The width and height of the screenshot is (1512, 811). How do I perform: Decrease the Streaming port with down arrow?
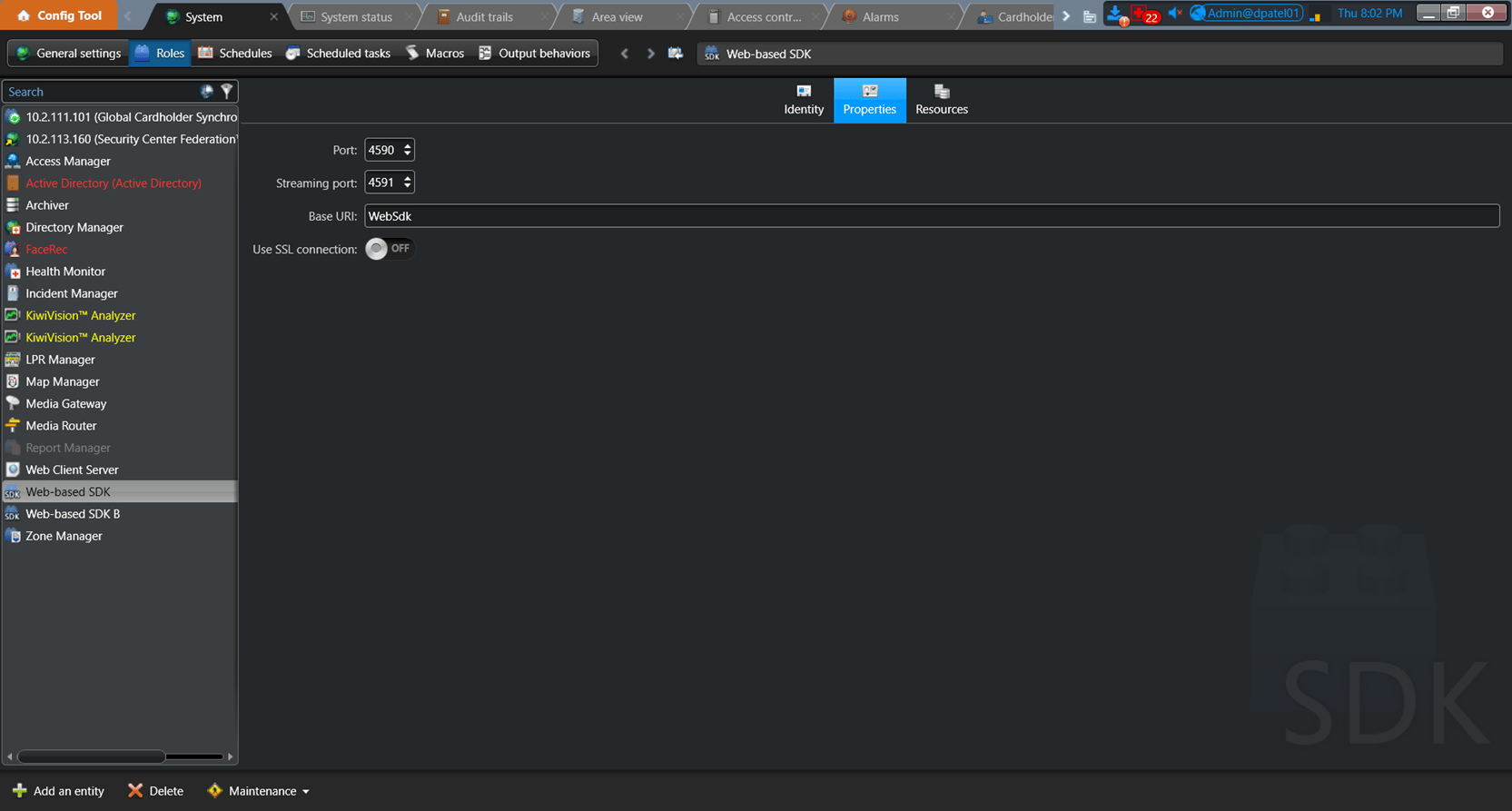click(408, 187)
